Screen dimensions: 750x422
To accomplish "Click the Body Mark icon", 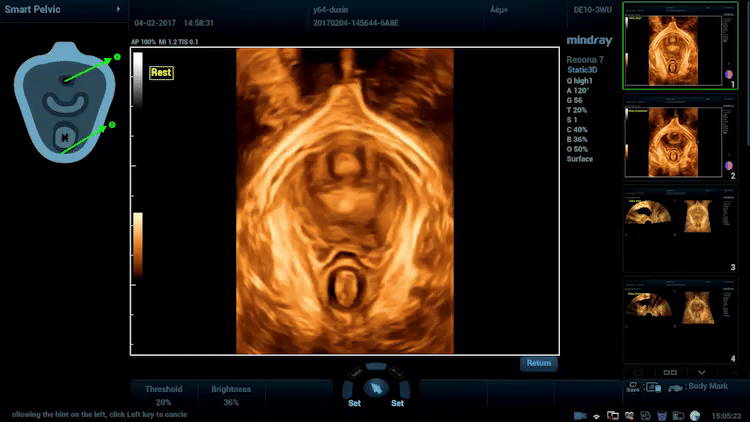I will pos(675,387).
